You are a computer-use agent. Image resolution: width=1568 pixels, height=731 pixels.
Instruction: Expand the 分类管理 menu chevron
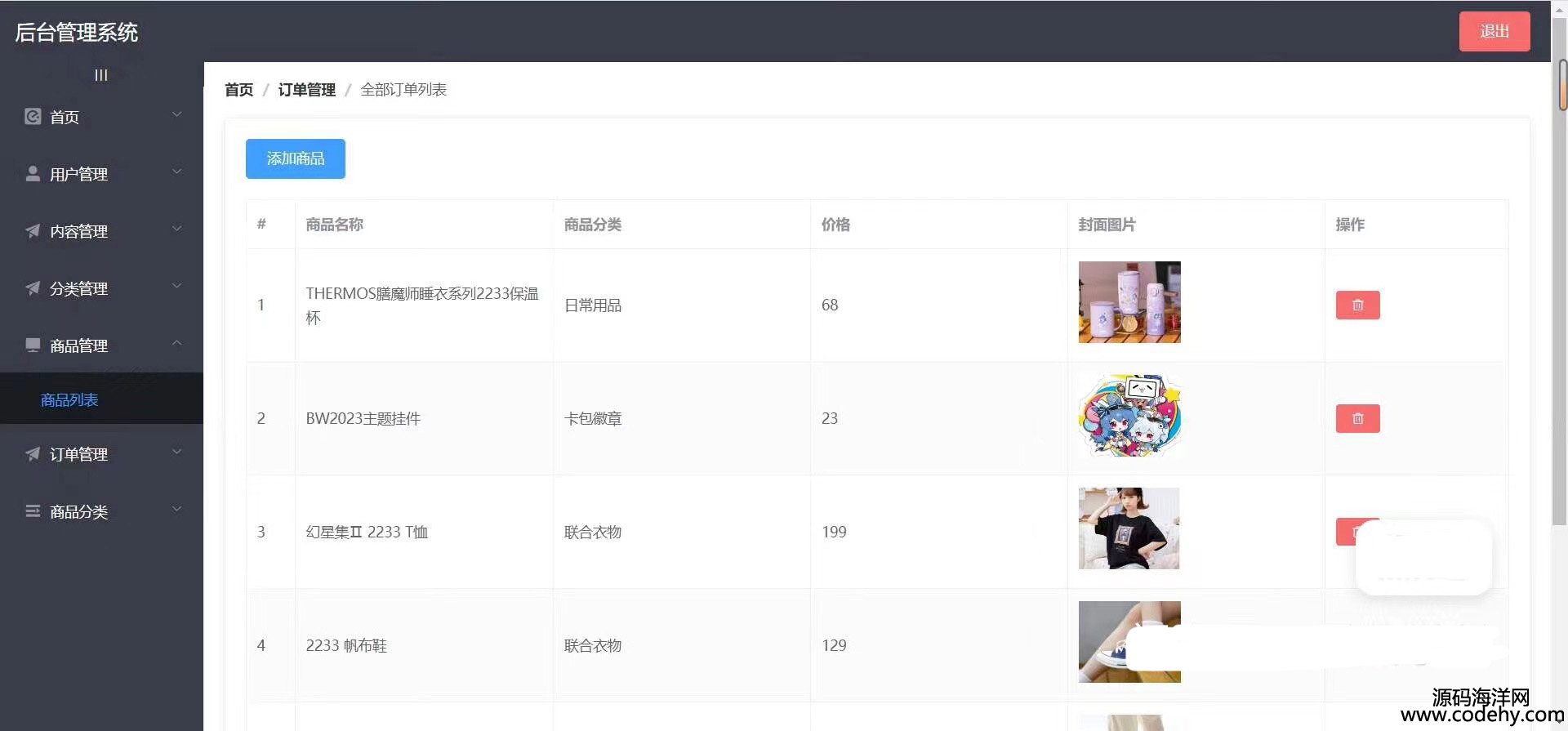176,287
